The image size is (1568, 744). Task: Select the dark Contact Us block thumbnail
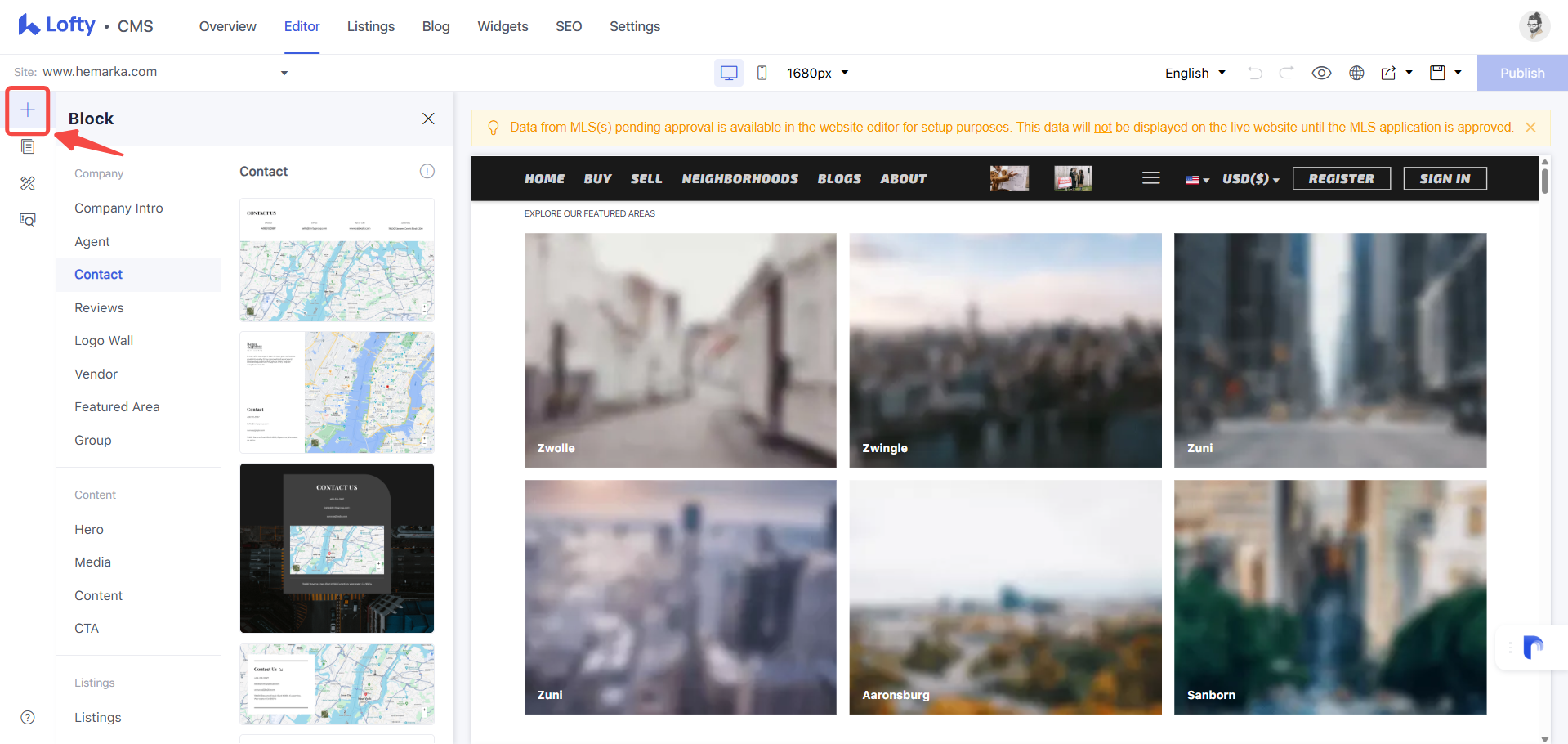337,548
